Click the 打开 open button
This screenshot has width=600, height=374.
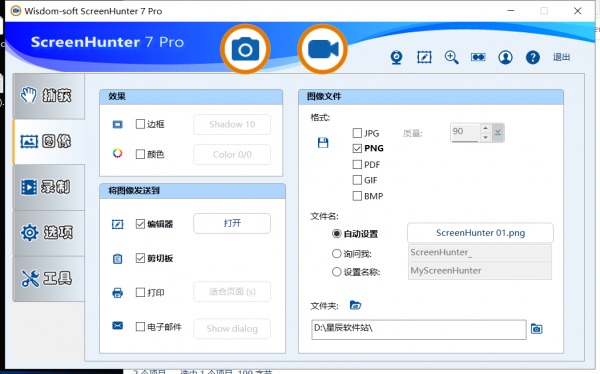pos(232,223)
